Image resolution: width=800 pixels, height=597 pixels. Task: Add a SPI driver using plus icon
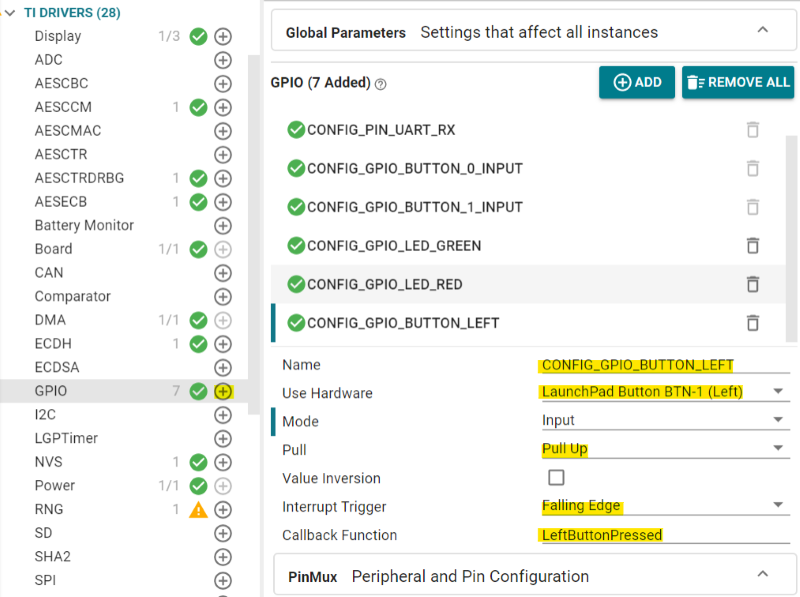[223, 580]
